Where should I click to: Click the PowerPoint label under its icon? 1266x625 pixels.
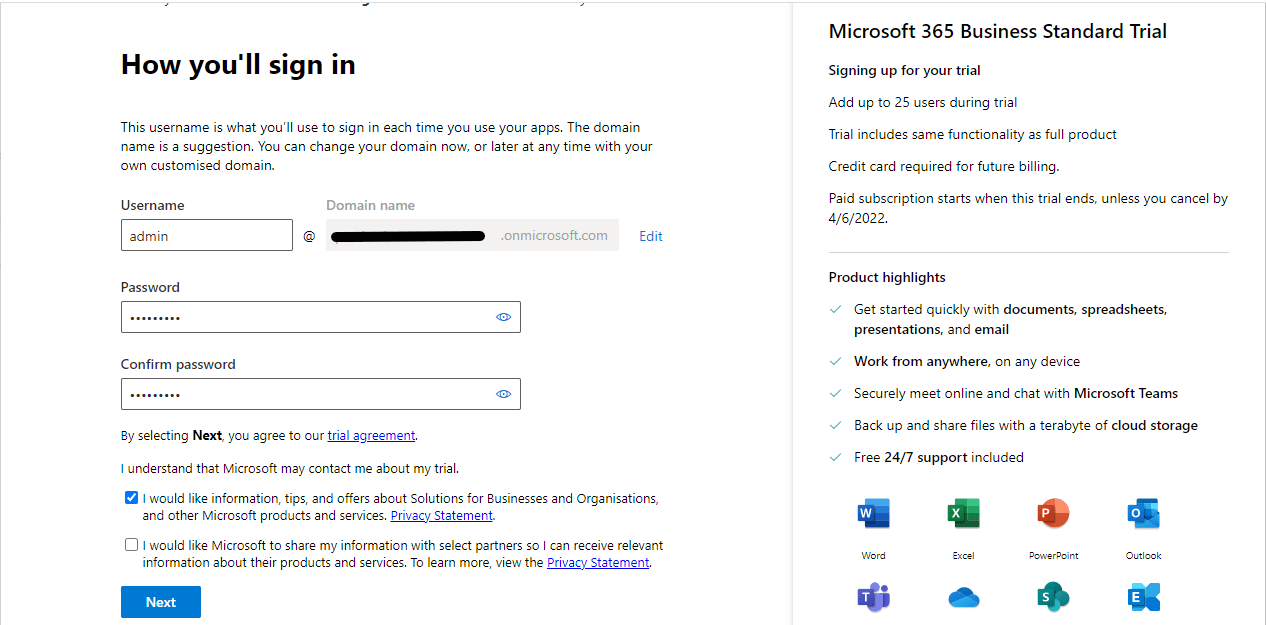pyautogui.click(x=1053, y=555)
